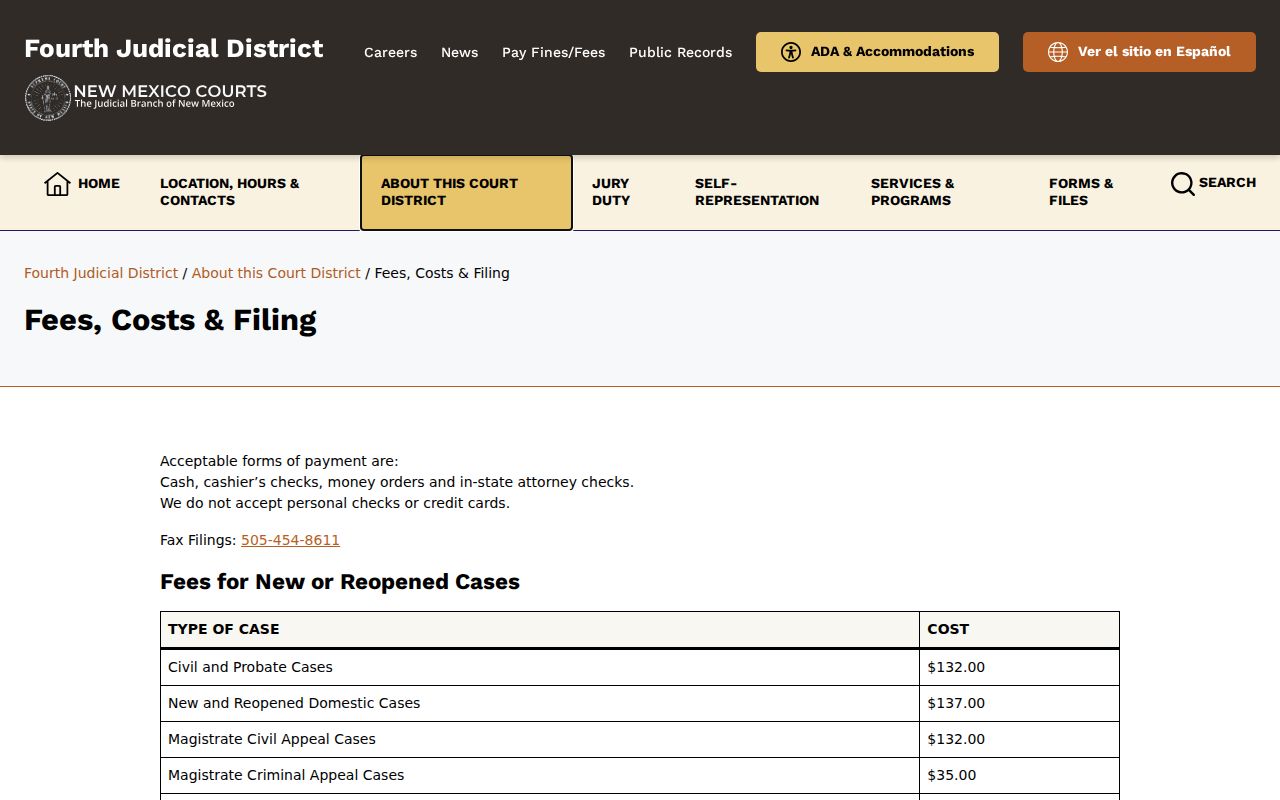Switch site to Español
This screenshot has height=800, width=1280.
1139,52
